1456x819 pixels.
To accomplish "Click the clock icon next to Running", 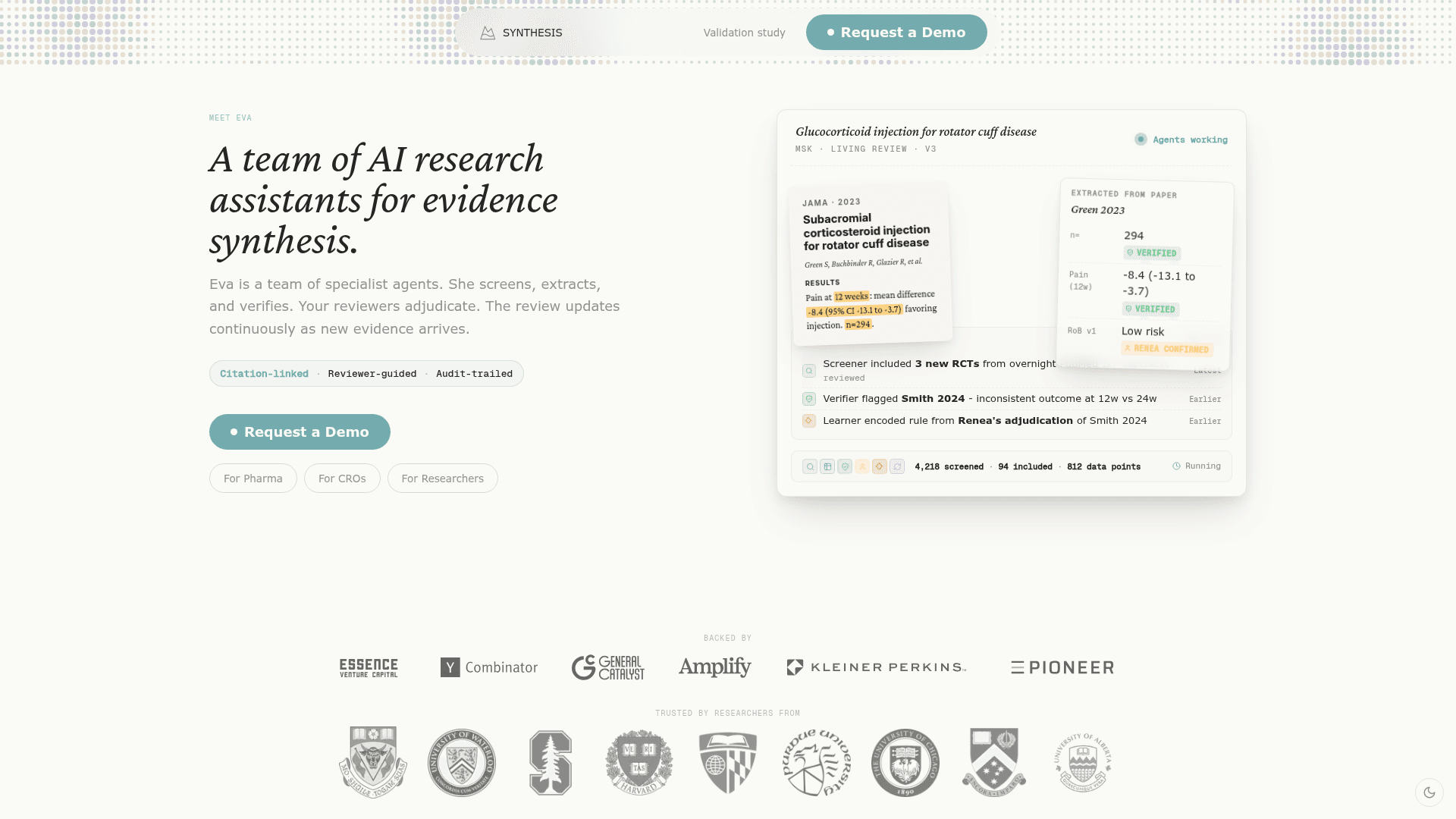I will 1177,466.
